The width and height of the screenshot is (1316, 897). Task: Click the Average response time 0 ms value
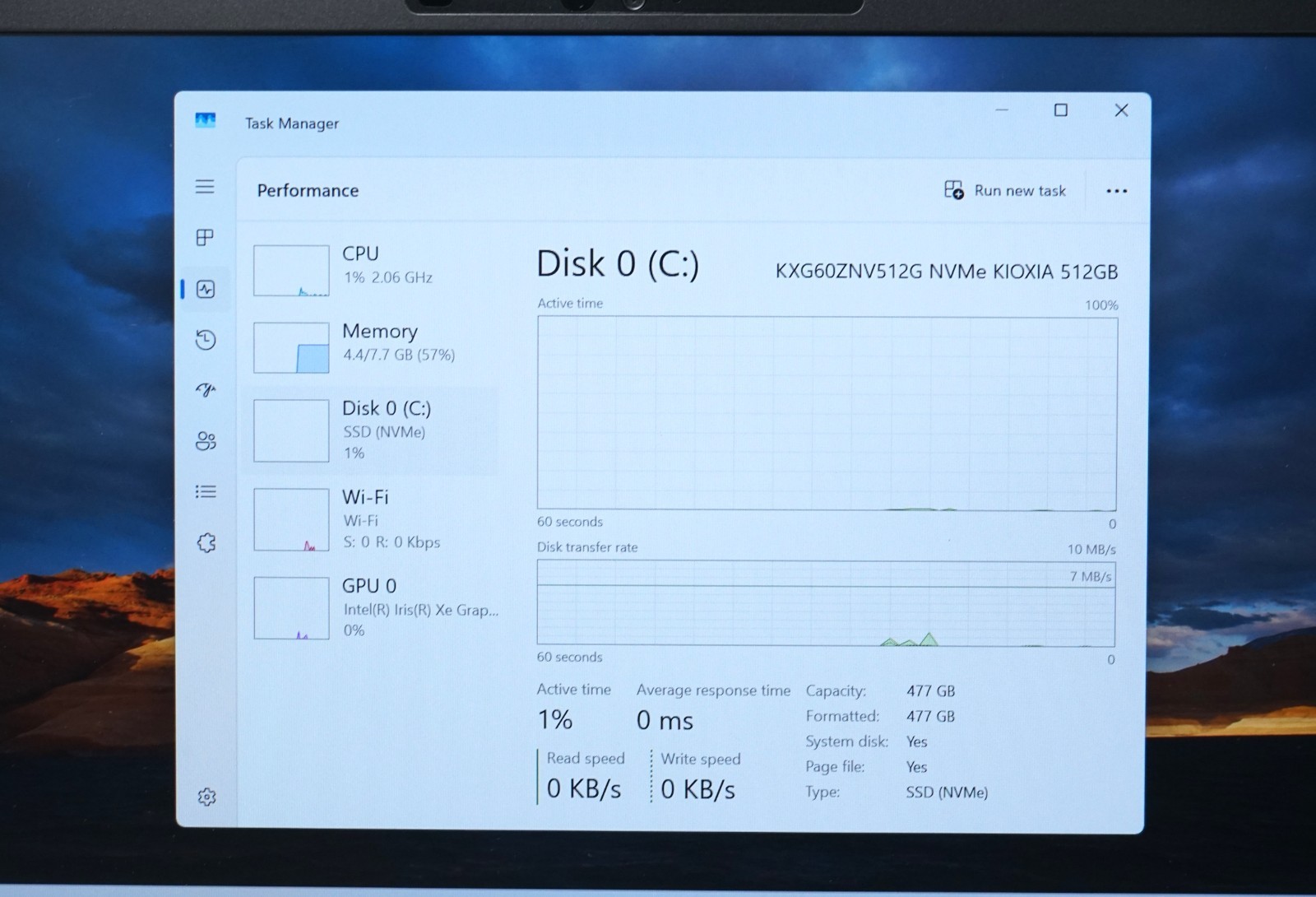[x=665, y=721]
